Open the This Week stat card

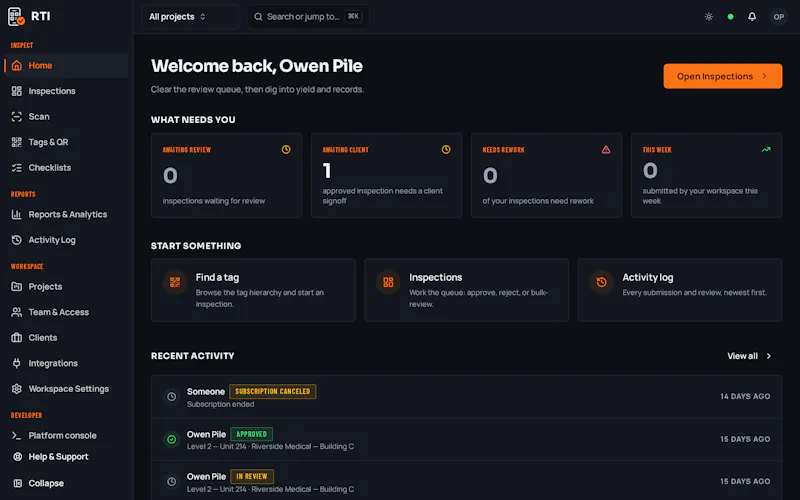pyautogui.click(x=707, y=176)
